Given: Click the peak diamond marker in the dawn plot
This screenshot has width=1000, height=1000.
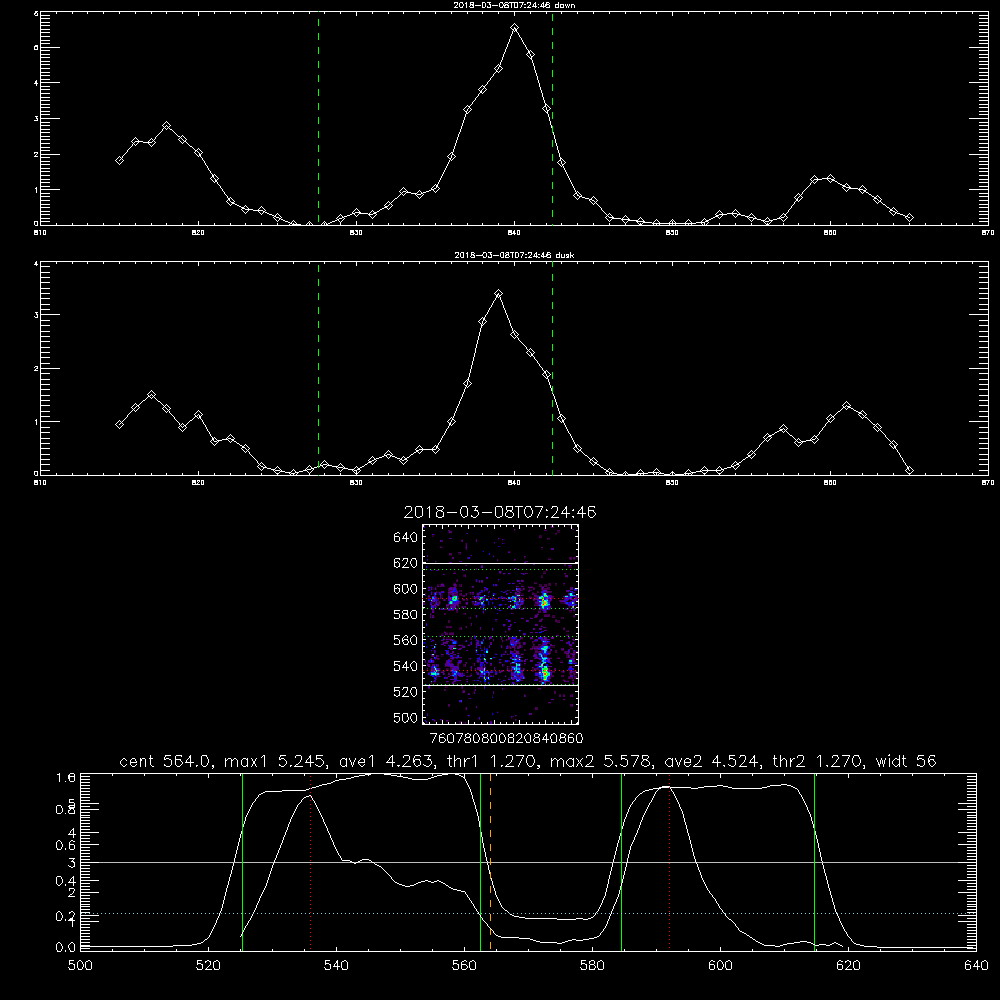Looking at the screenshot, I should (x=515, y=28).
